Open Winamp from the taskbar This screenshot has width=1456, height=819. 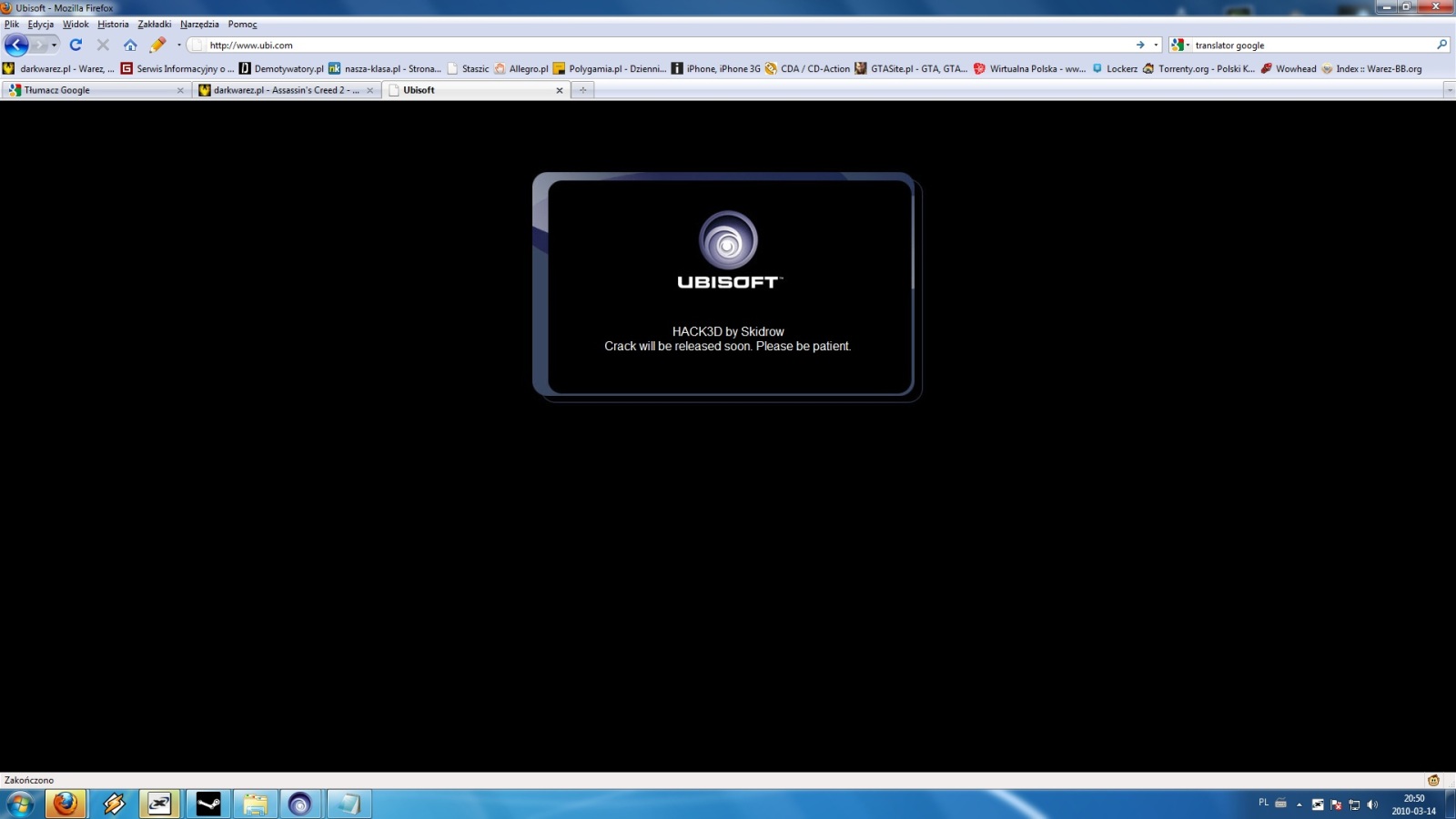114,804
